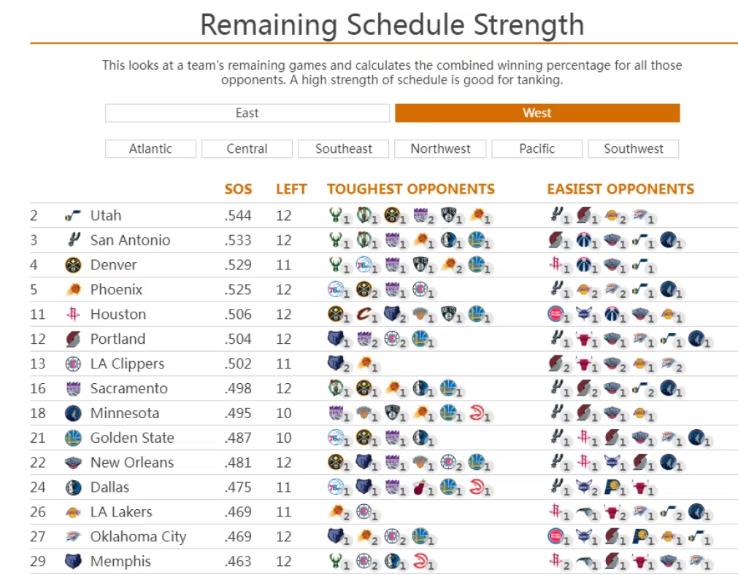
Task: Filter by the Atlantic division
Action: click(151, 149)
